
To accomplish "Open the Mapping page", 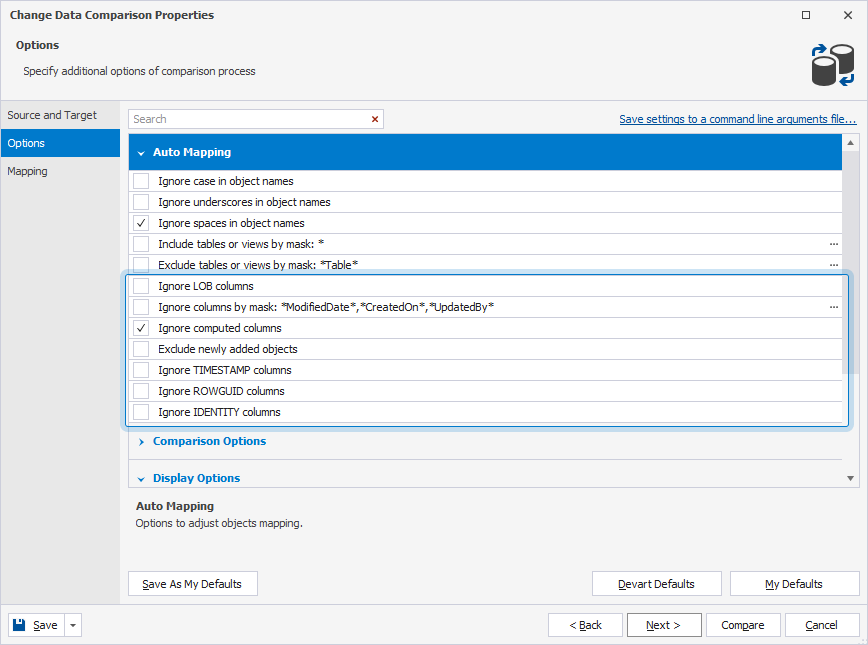I will pyautogui.click(x=28, y=171).
